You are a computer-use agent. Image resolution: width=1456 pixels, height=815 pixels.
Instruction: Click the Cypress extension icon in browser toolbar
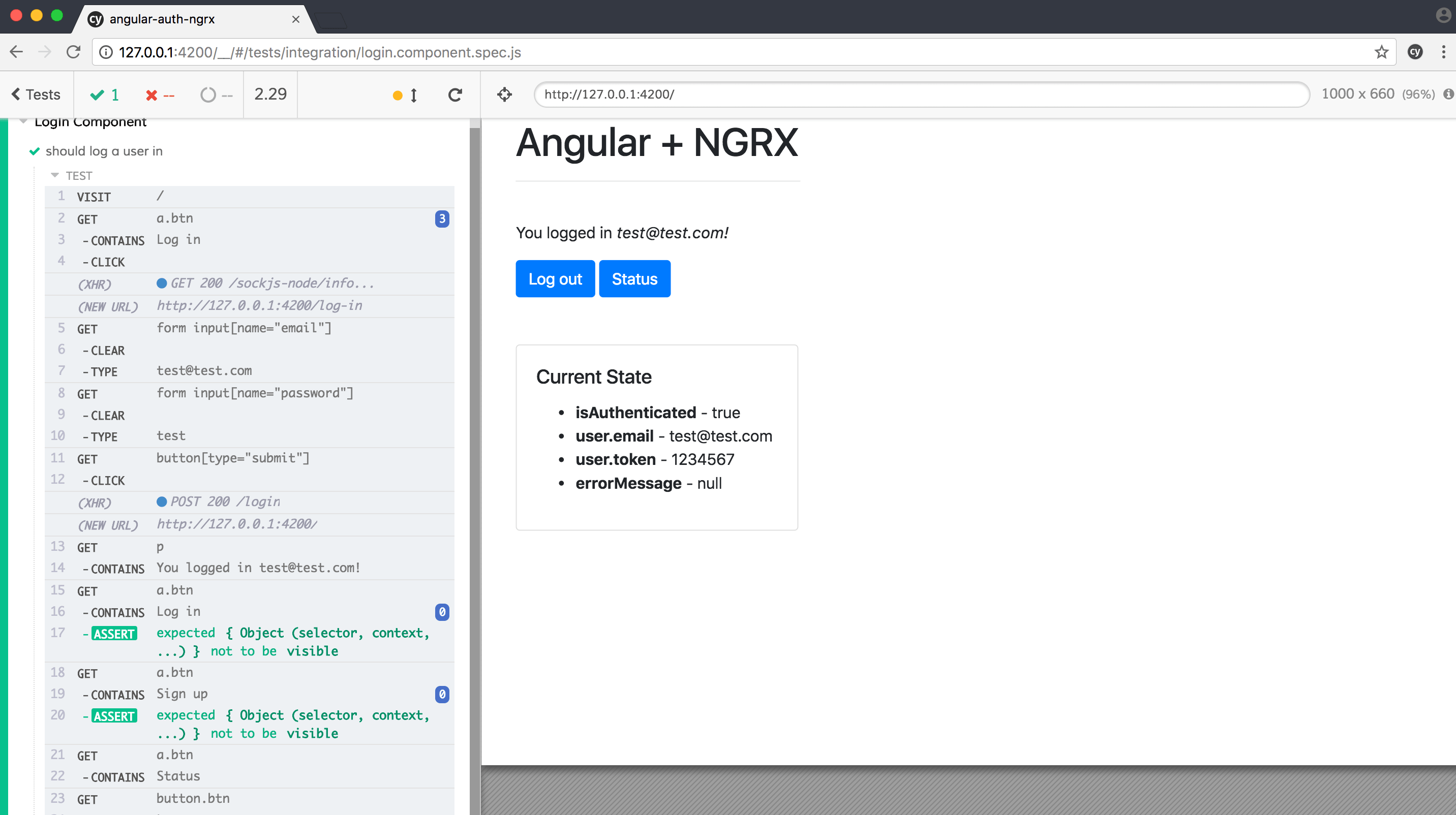click(x=1415, y=51)
